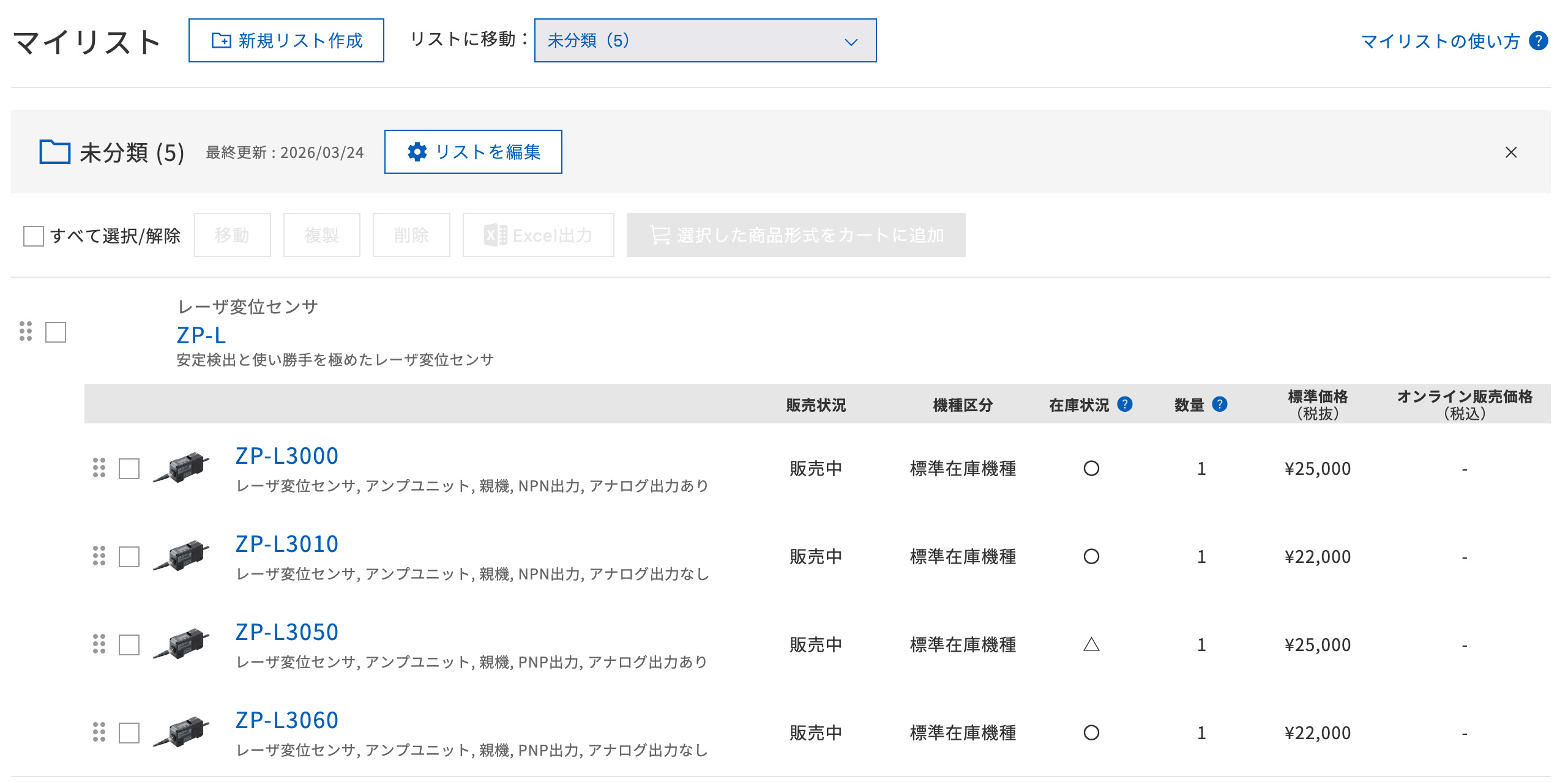Click the question icon next to マイリストの使い方
This screenshot has height=782, width=1568.
1538,40
